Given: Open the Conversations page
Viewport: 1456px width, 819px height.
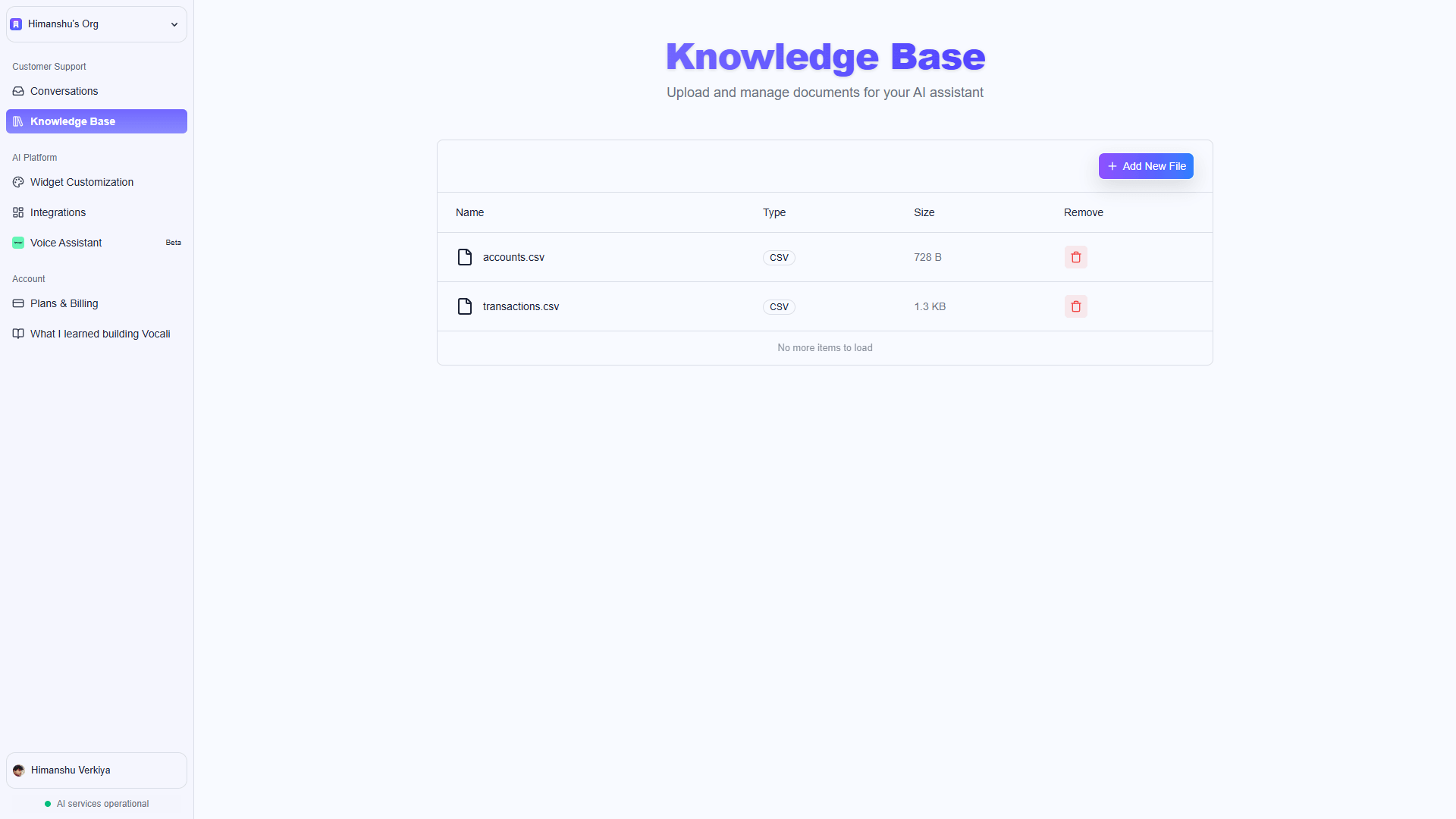Looking at the screenshot, I should pos(96,91).
